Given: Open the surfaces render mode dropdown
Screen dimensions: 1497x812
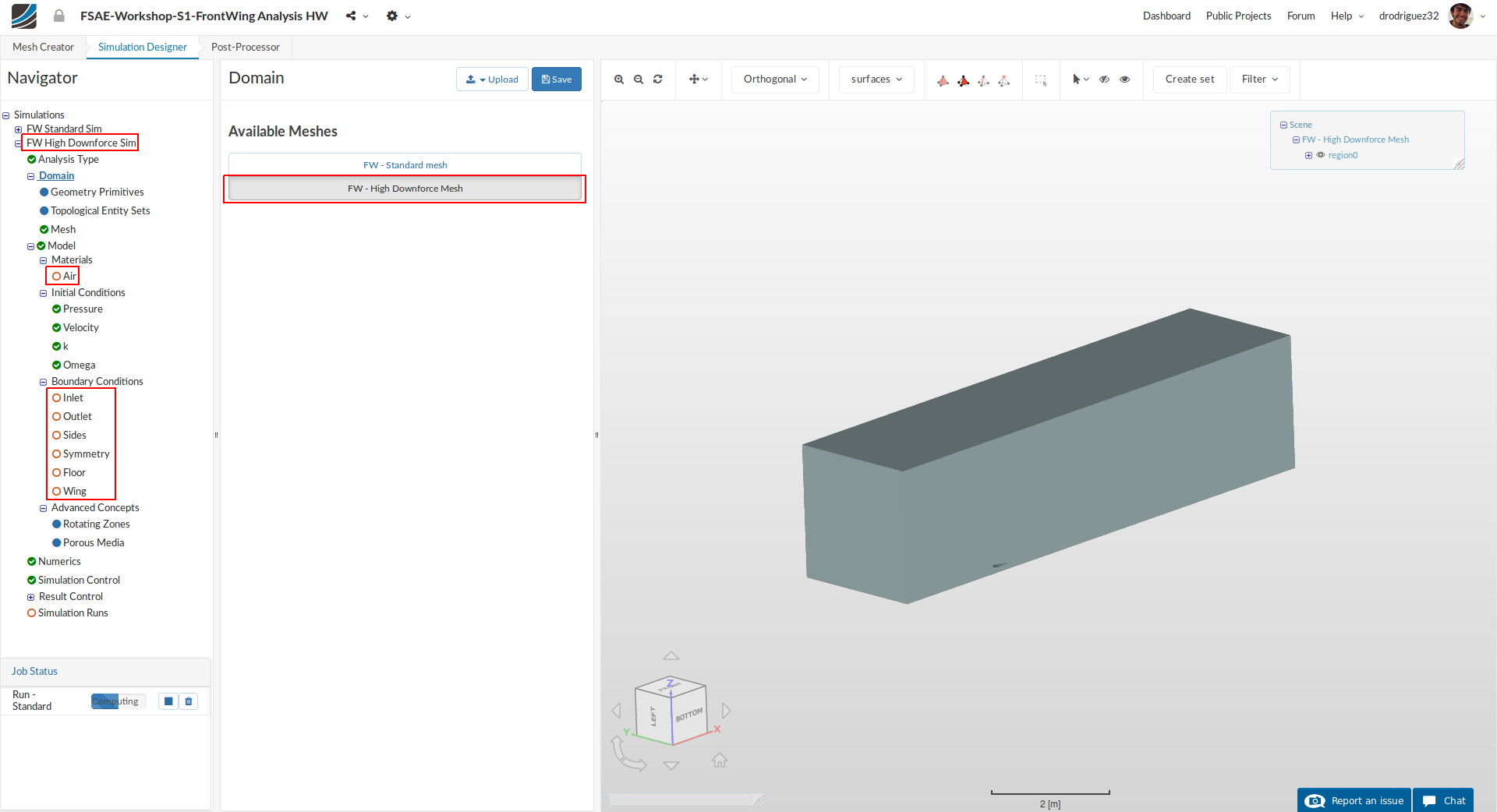Looking at the screenshot, I should (876, 79).
